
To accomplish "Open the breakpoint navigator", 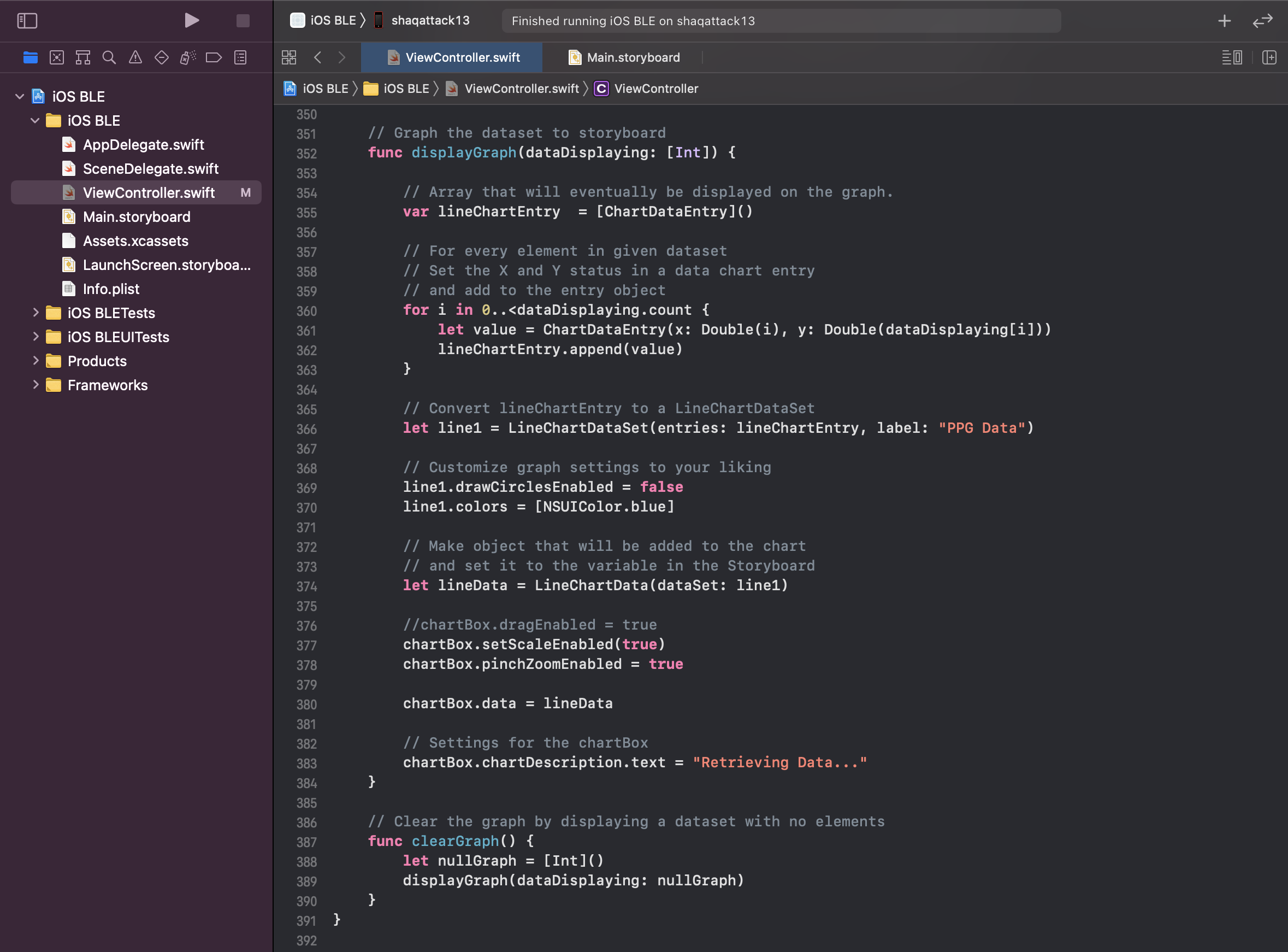I will click(x=214, y=57).
